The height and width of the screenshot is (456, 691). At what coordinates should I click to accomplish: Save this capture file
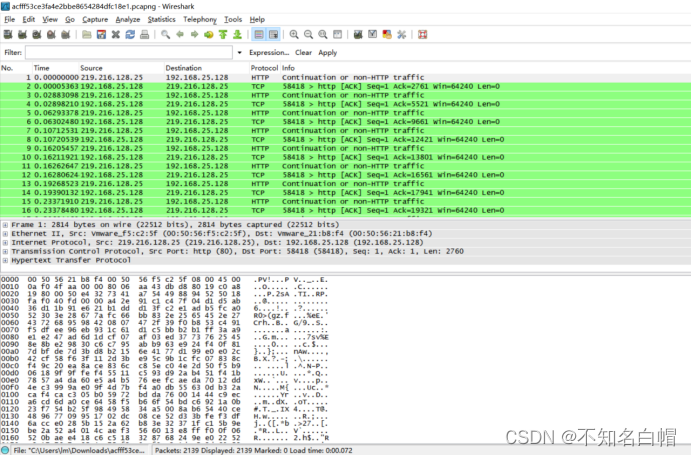point(101,34)
